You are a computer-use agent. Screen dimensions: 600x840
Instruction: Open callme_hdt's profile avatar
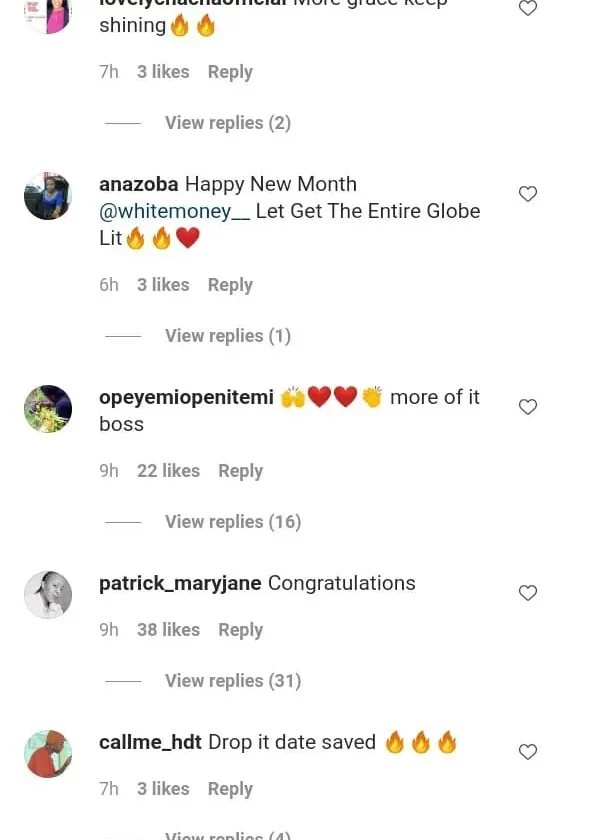[48, 754]
